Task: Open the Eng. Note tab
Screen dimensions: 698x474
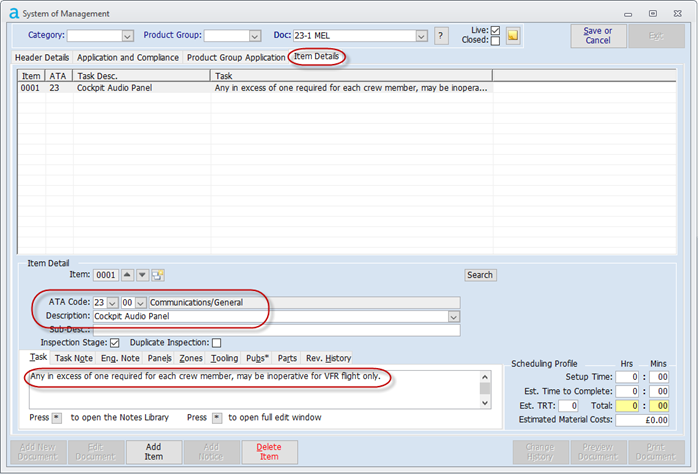Action: point(120,358)
